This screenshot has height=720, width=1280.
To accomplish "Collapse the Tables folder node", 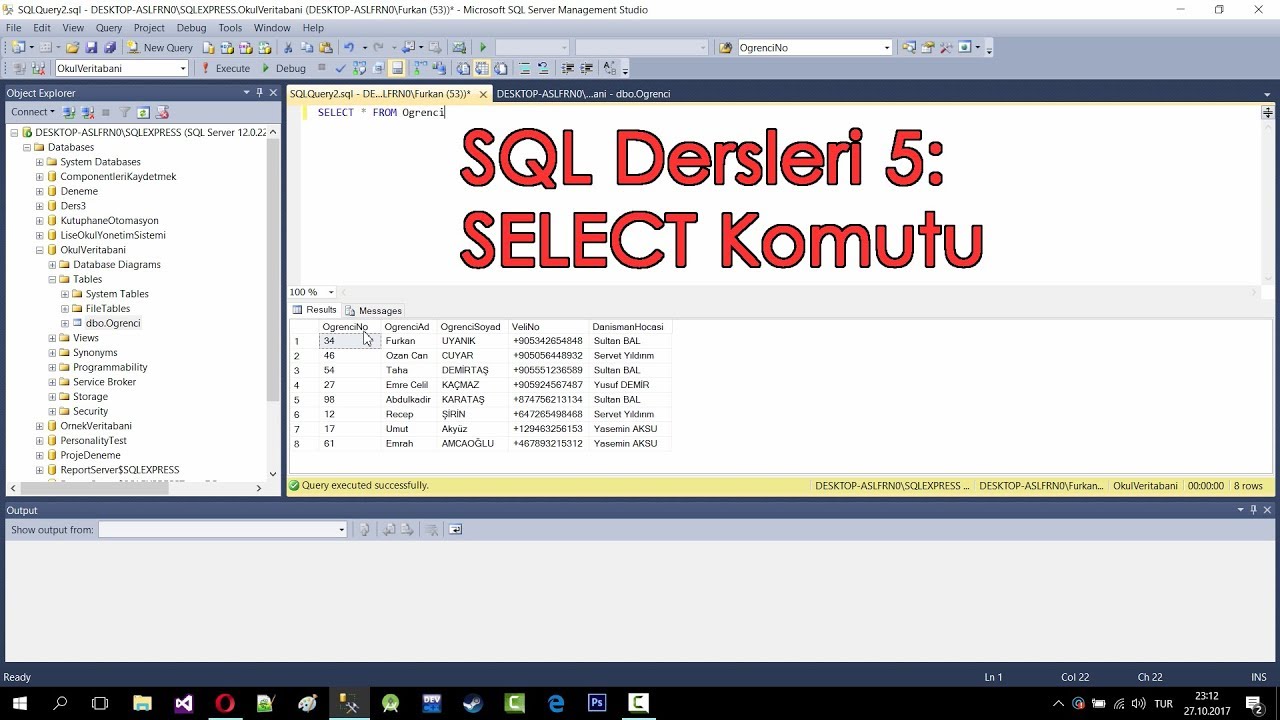I will tap(52, 279).
